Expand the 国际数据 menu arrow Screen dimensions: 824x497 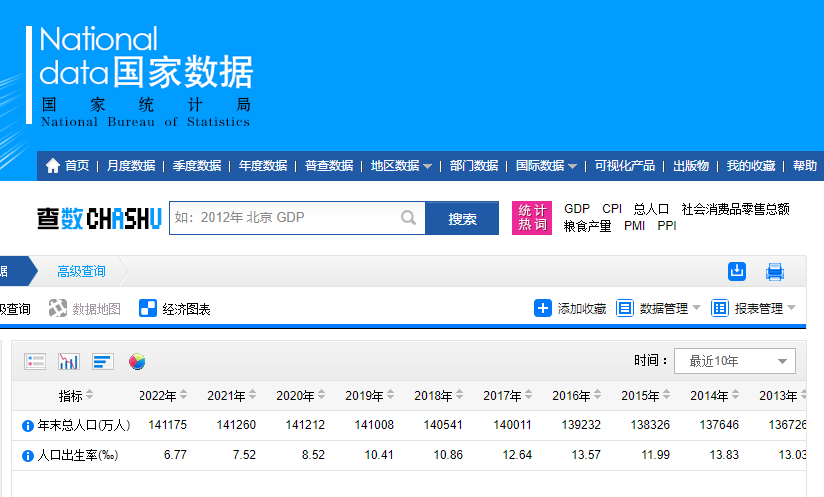coord(572,167)
